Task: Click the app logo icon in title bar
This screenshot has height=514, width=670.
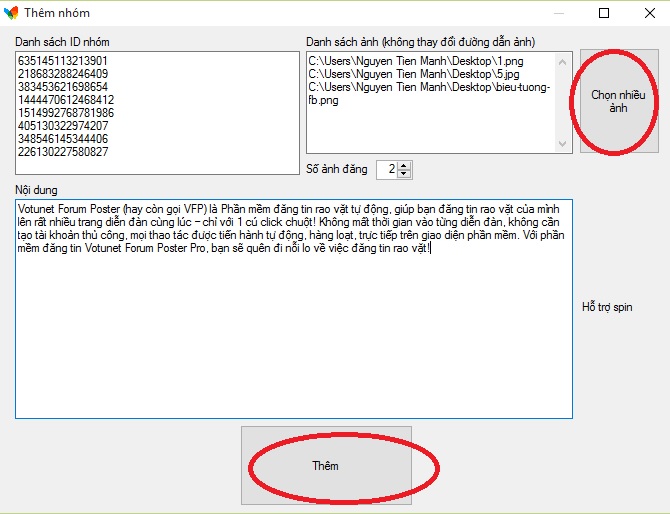Action: click(12, 13)
